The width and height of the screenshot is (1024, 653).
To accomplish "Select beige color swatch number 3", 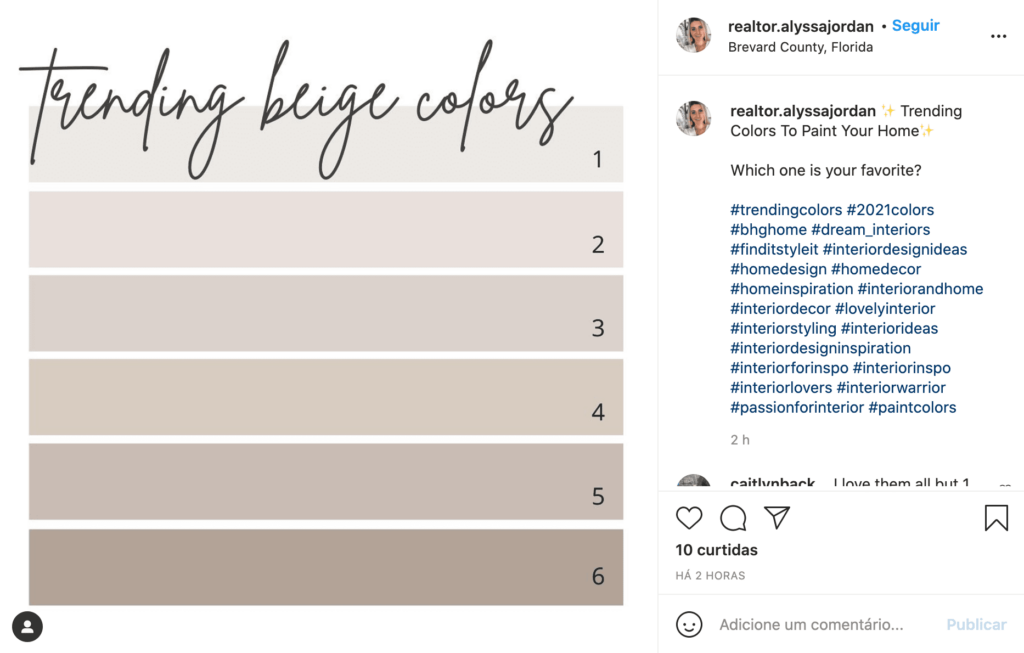I will point(325,313).
